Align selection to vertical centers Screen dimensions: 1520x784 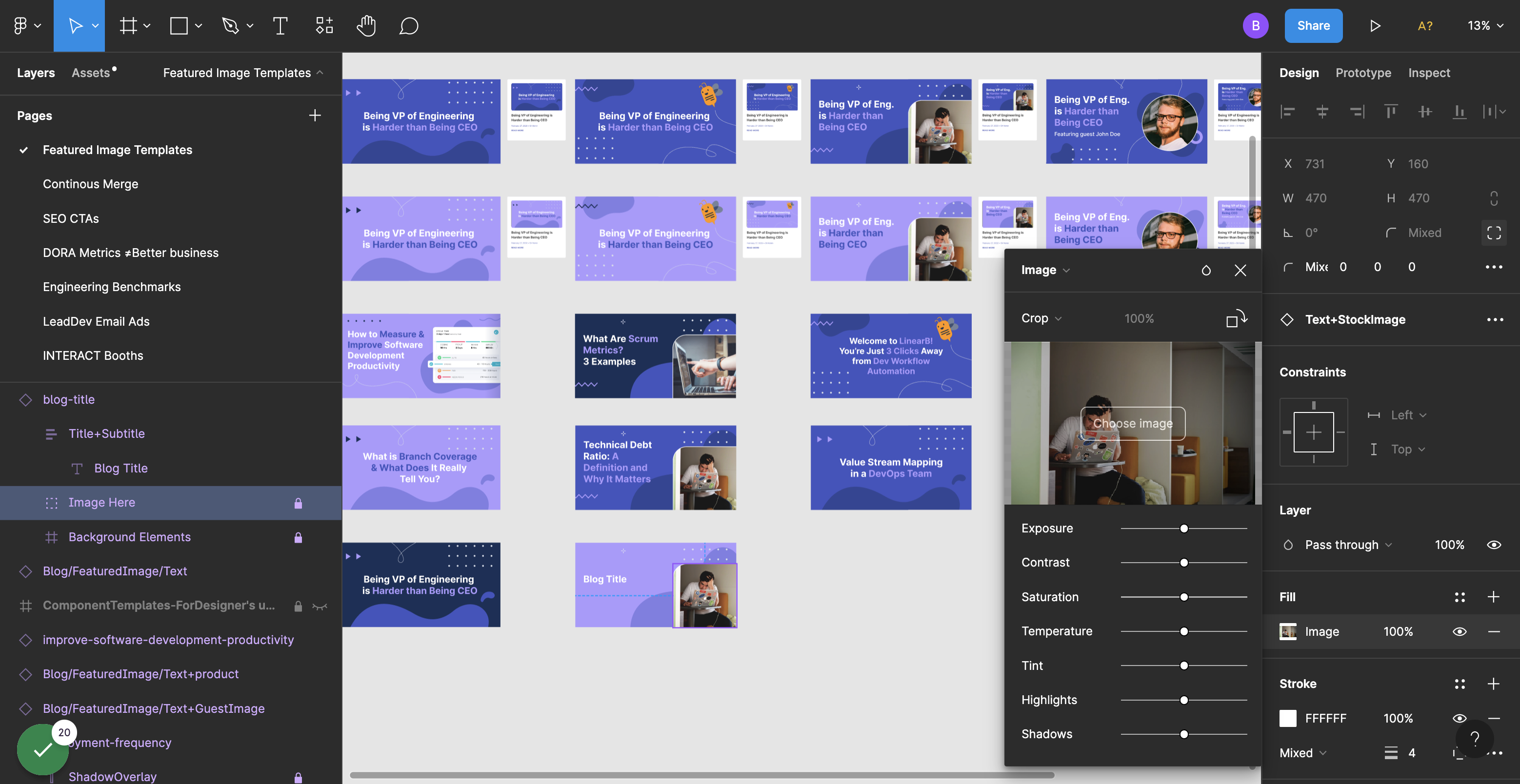pyautogui.click(x=1425, y=112)
